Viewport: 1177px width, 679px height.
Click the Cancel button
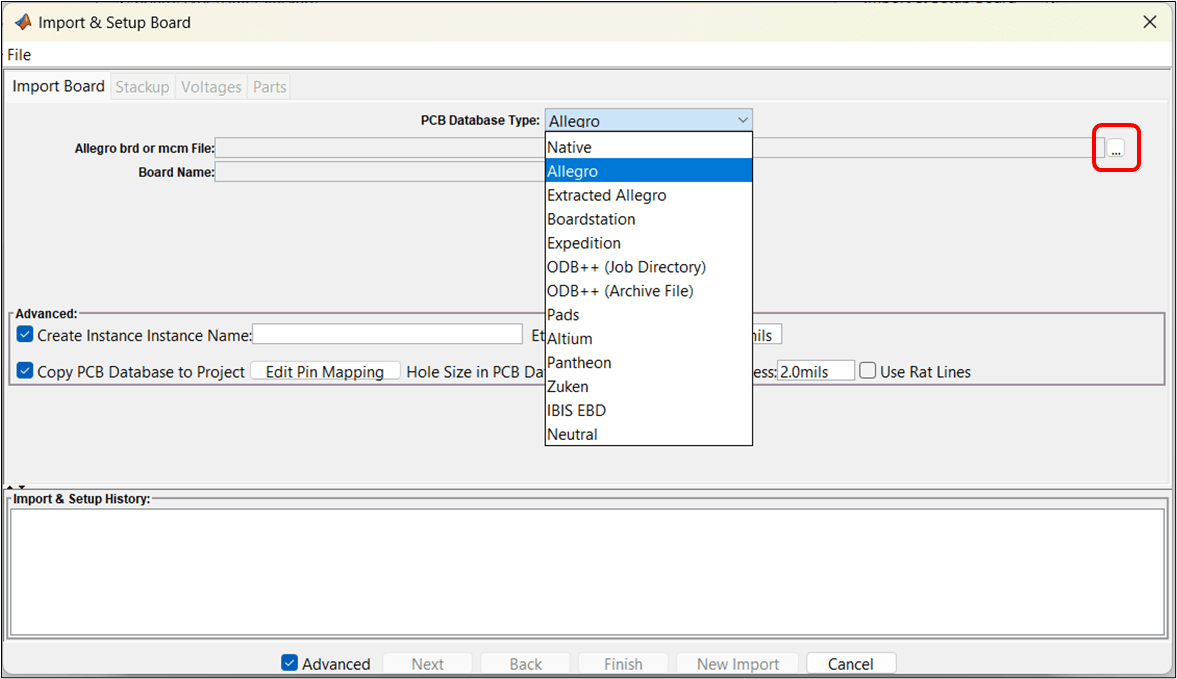tap(850, 664)
